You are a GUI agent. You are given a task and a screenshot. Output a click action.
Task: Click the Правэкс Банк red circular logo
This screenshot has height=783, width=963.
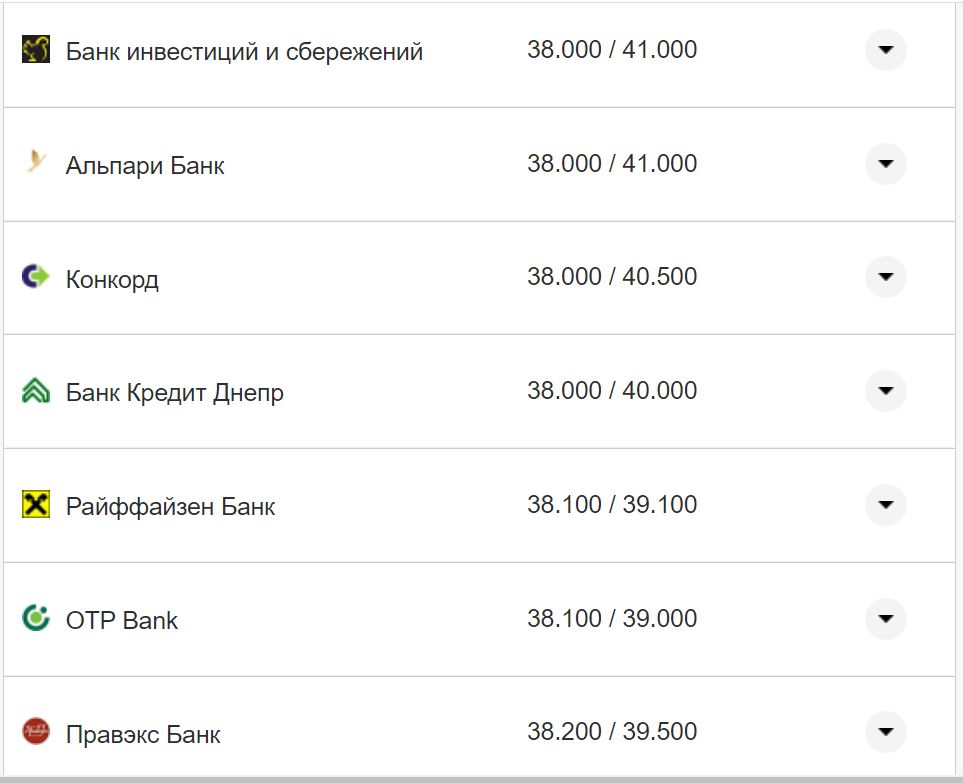click(35, 733)
